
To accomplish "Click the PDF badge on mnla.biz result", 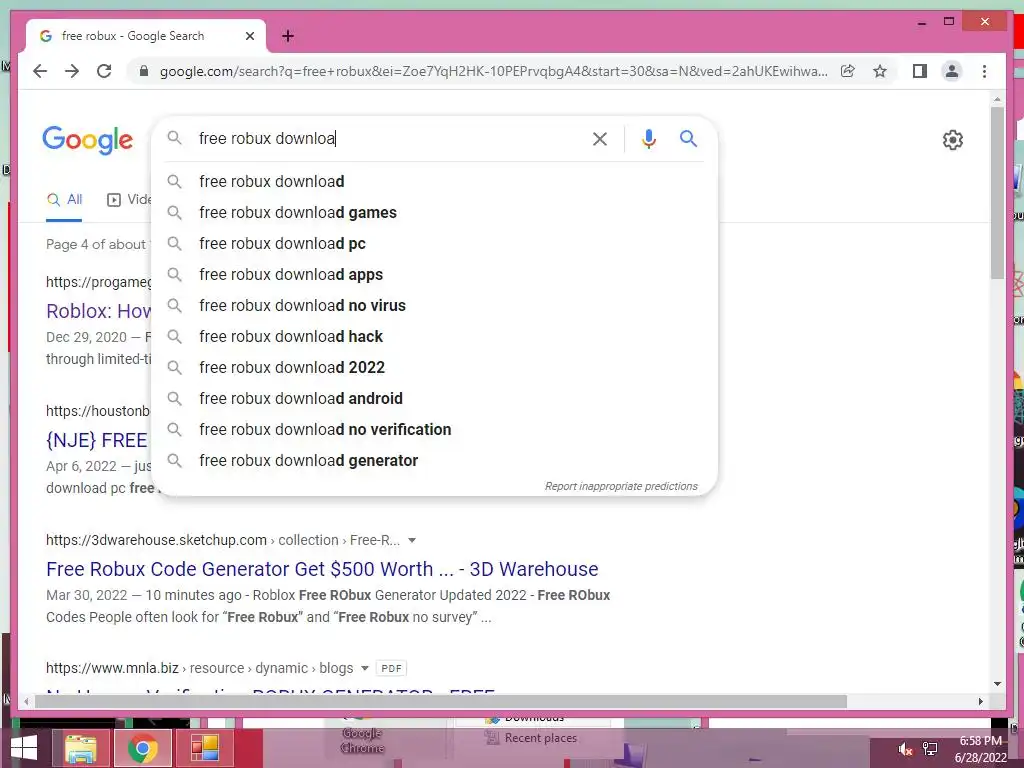I will tap(391, 668).
